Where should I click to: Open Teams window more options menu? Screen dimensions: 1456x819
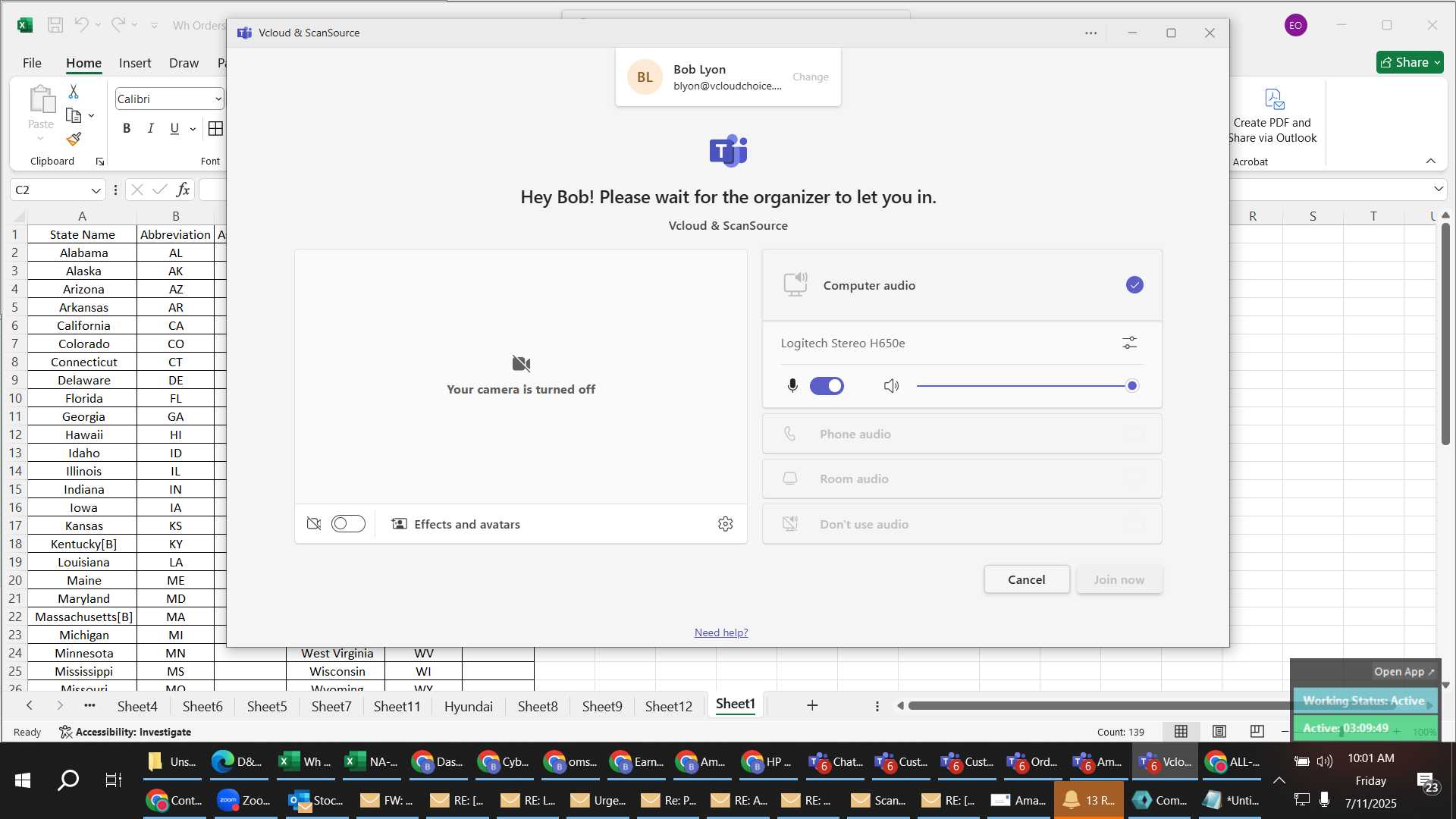(x=1090, y=33)
